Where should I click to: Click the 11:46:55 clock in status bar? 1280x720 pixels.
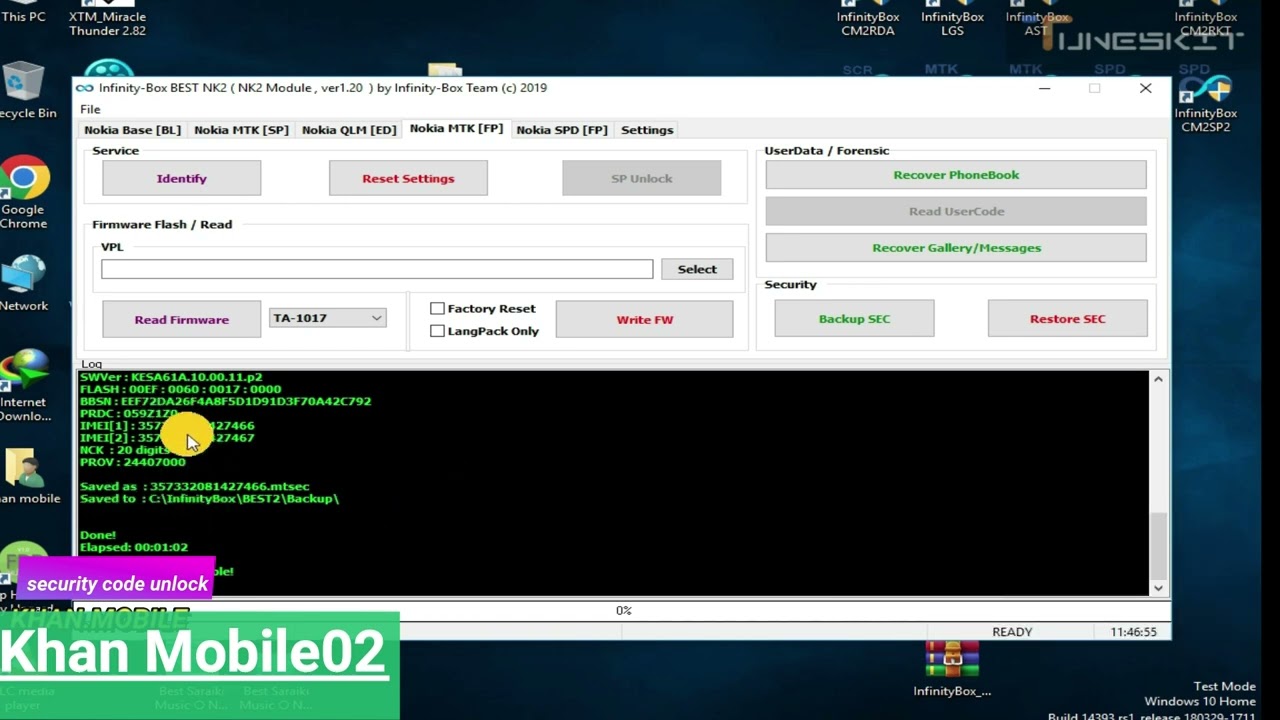(x=1133, y=632)
